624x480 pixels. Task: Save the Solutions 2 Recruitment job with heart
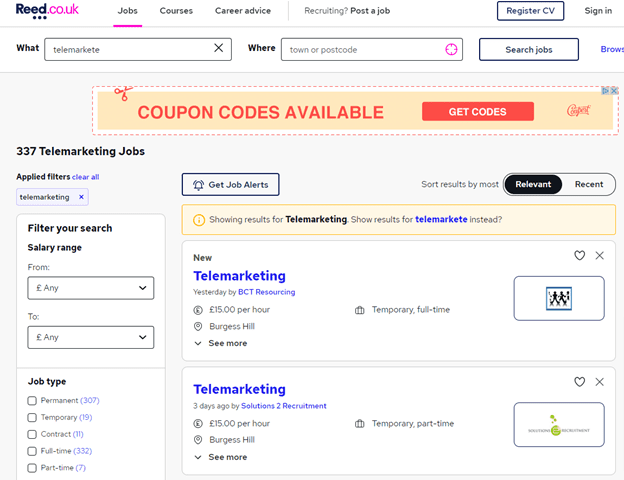[x=579, y=382]
